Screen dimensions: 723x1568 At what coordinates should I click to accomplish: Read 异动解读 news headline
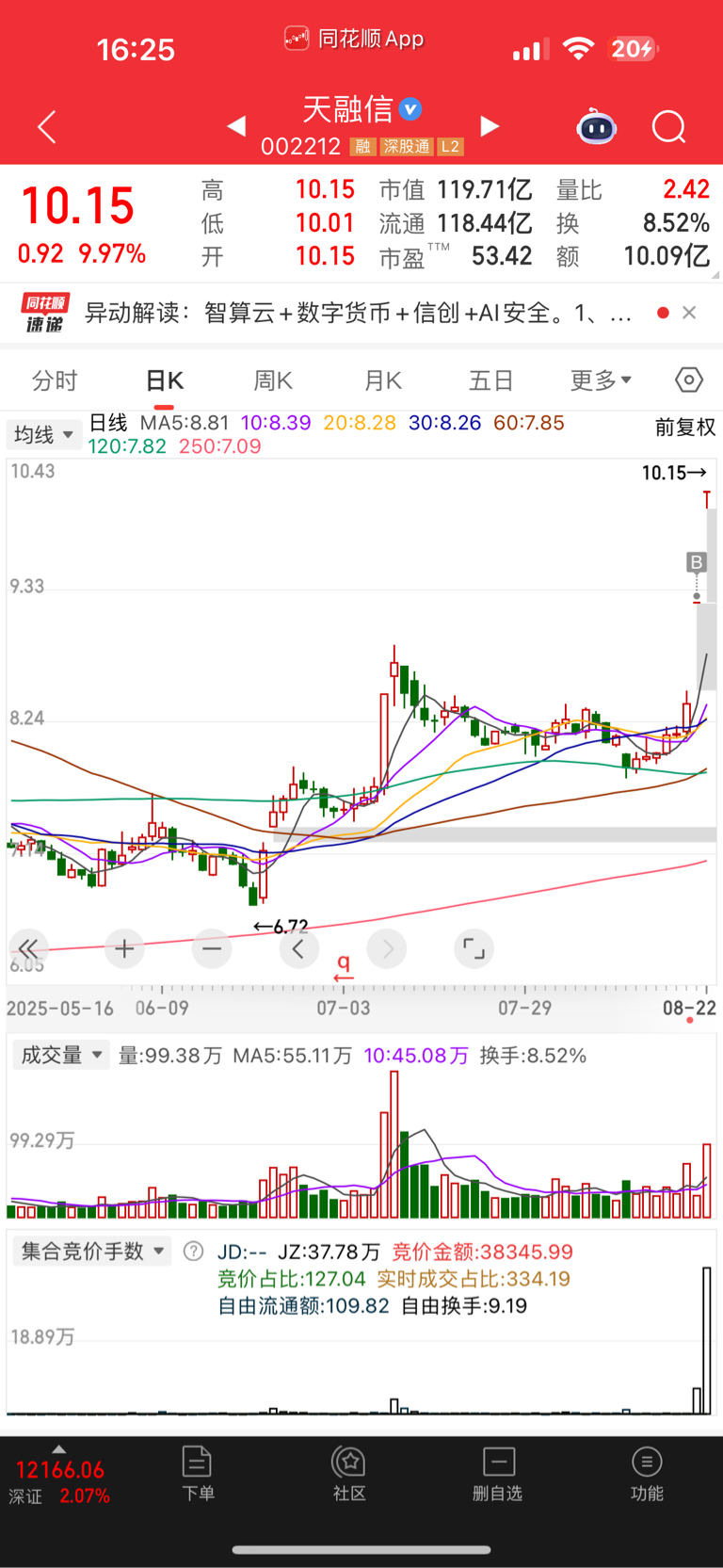[359, 313]
